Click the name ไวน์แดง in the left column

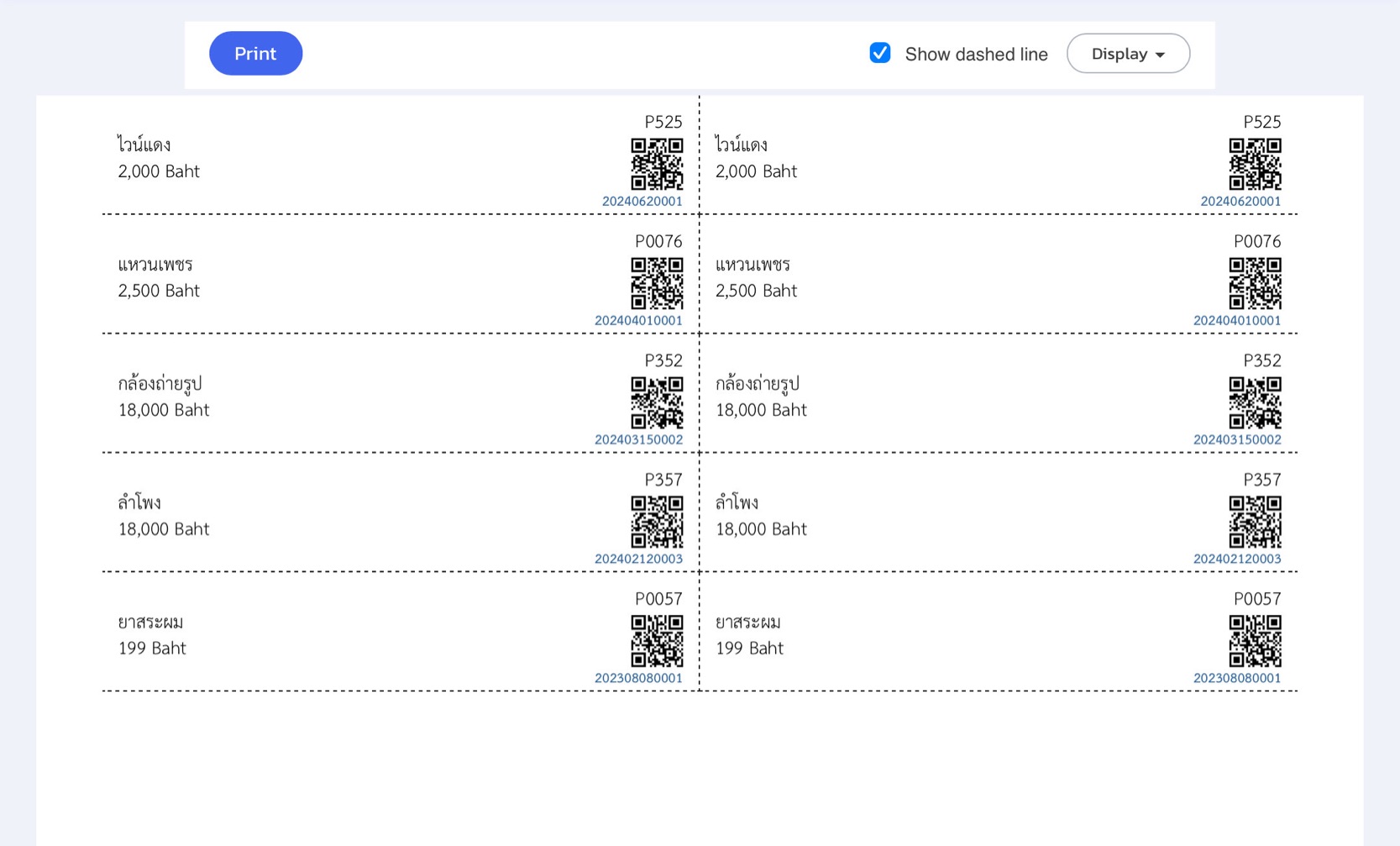tap(144, 145)
